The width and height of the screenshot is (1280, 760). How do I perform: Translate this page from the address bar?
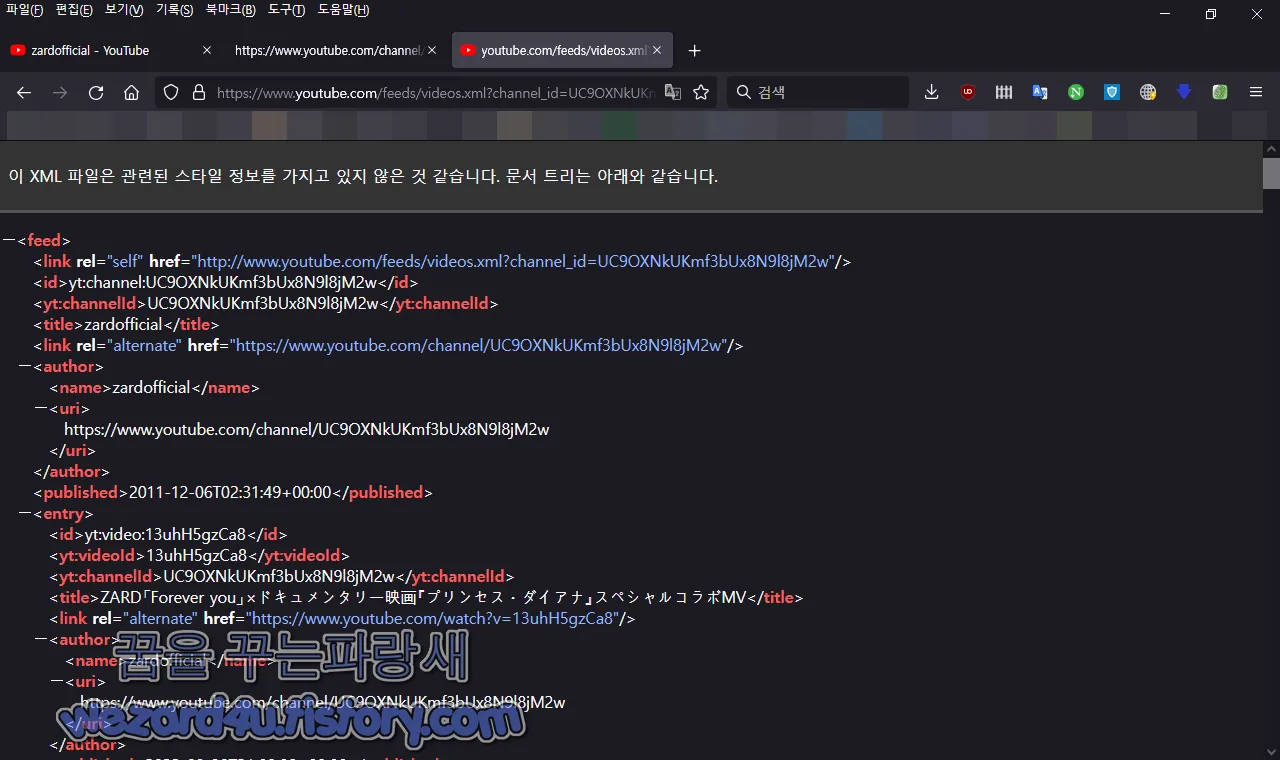(673, 93)
